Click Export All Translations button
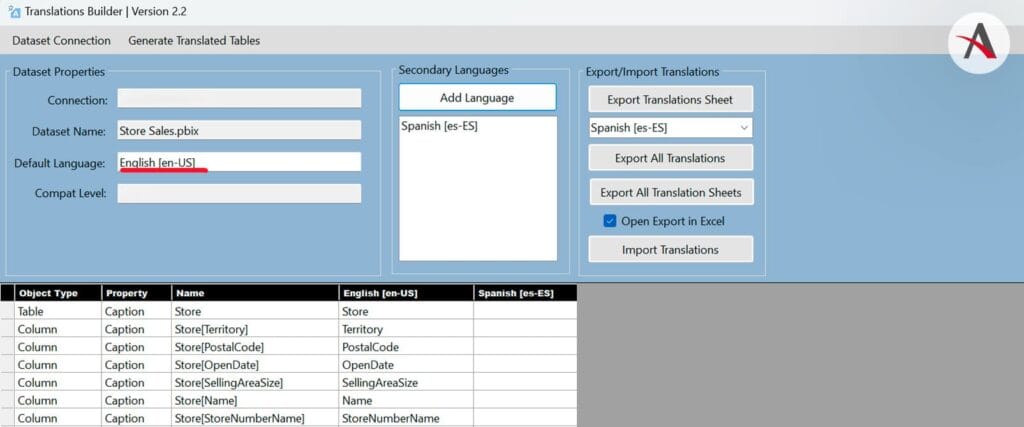 point(670,158)
